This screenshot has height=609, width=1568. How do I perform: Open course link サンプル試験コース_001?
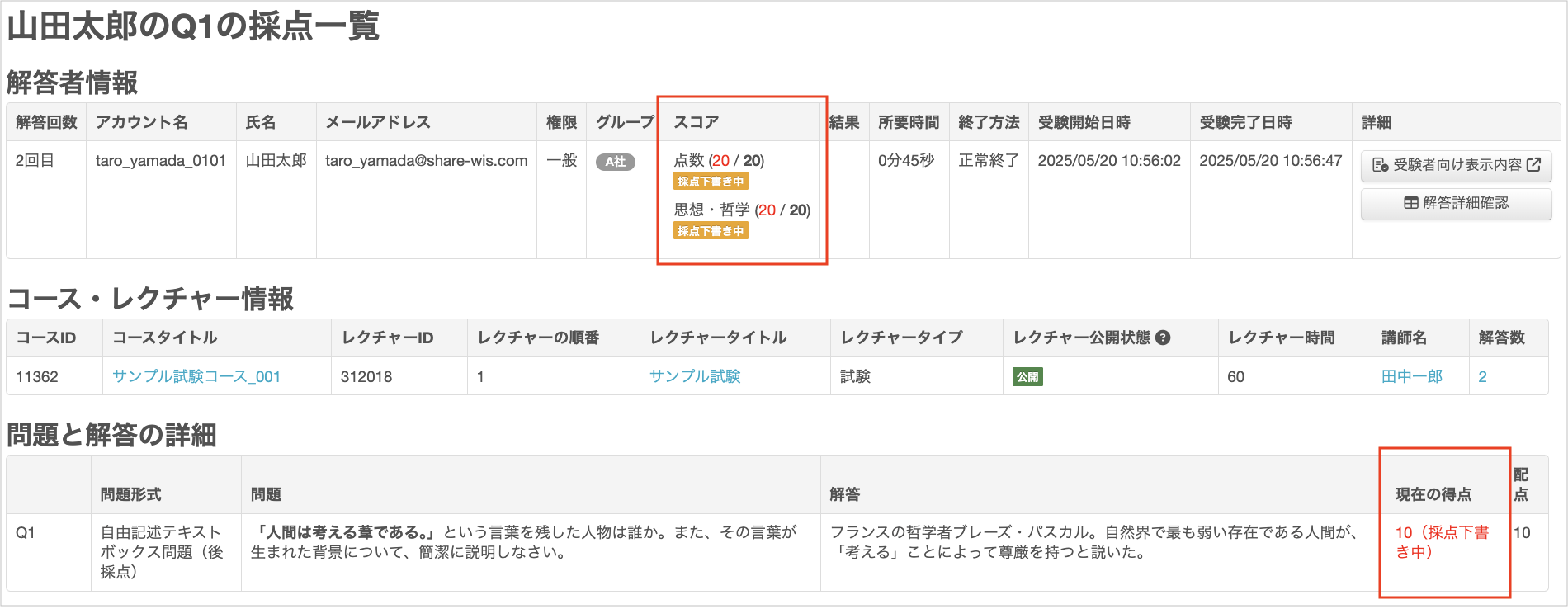[196, 376]
